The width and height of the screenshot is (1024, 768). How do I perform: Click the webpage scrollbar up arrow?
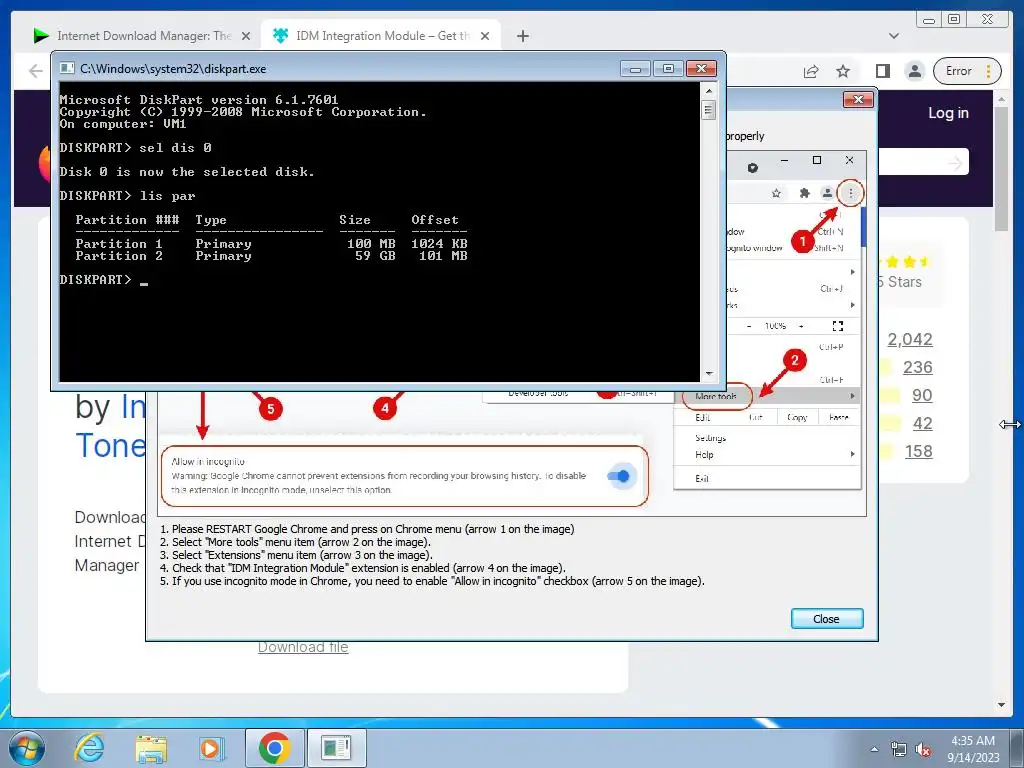(x=1001, y=99)
